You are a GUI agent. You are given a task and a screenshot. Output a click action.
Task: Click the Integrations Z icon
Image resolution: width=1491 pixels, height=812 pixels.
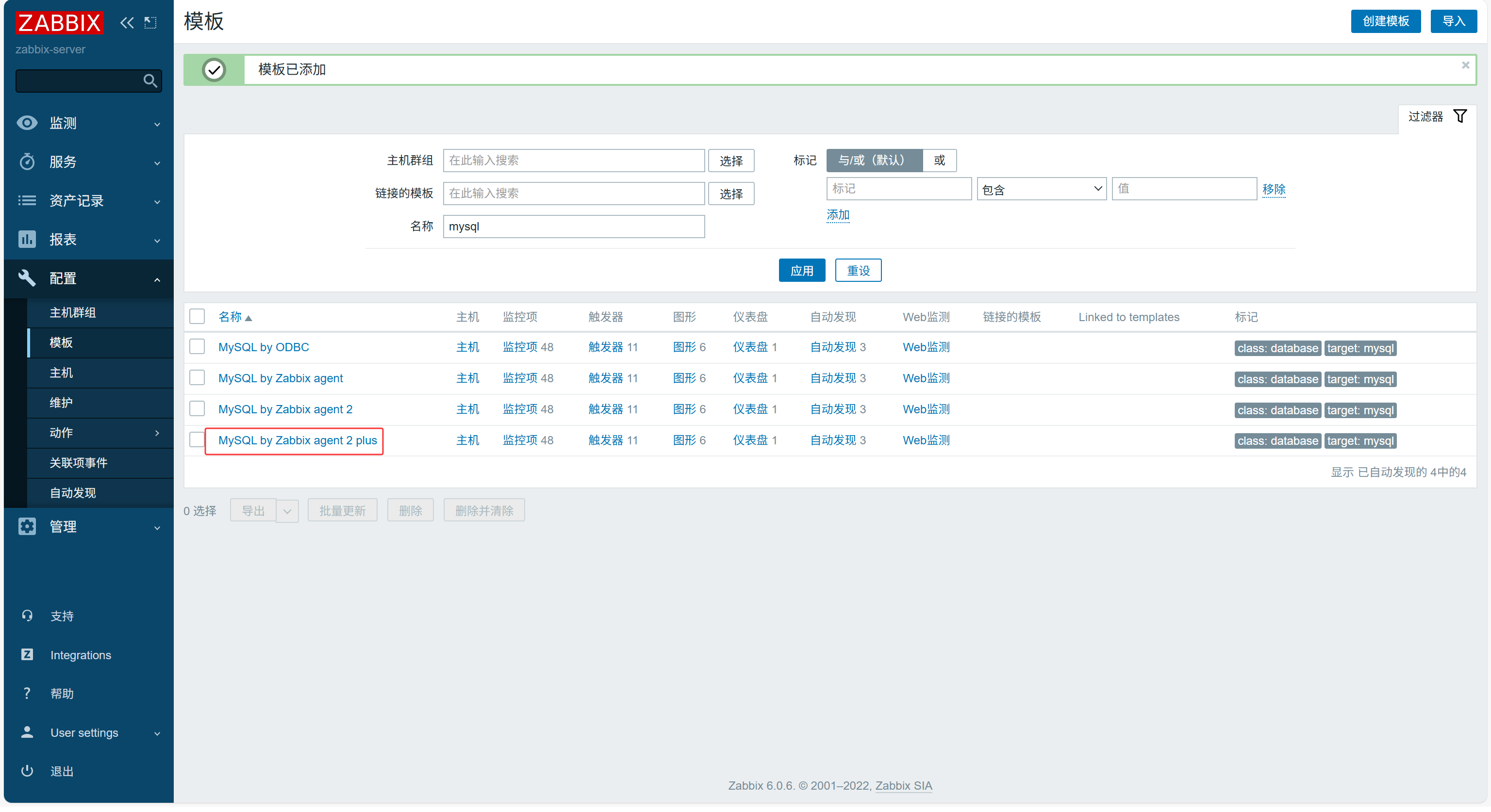click(27, 655)
